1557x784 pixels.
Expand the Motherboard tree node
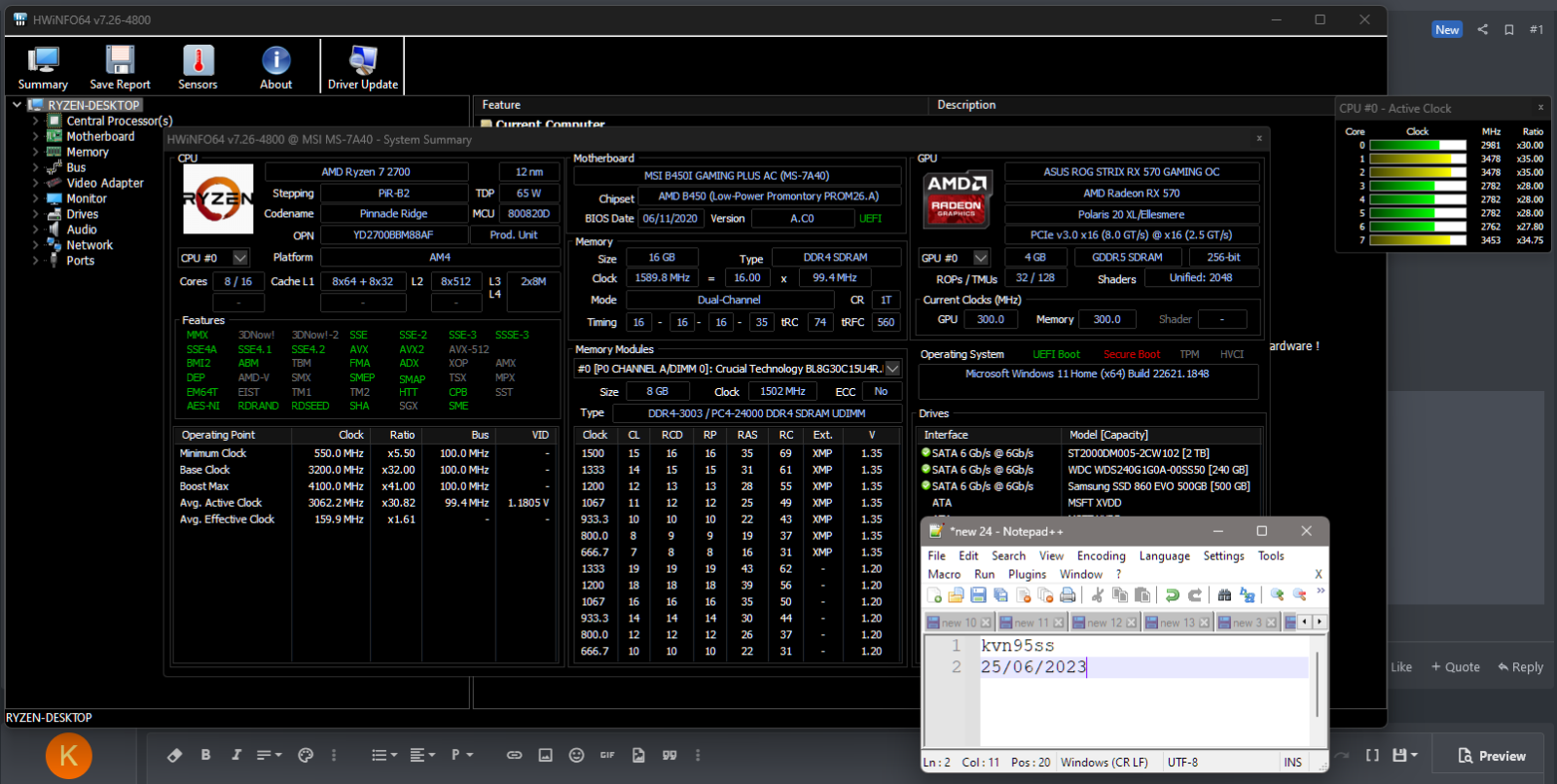pos(36,137)
